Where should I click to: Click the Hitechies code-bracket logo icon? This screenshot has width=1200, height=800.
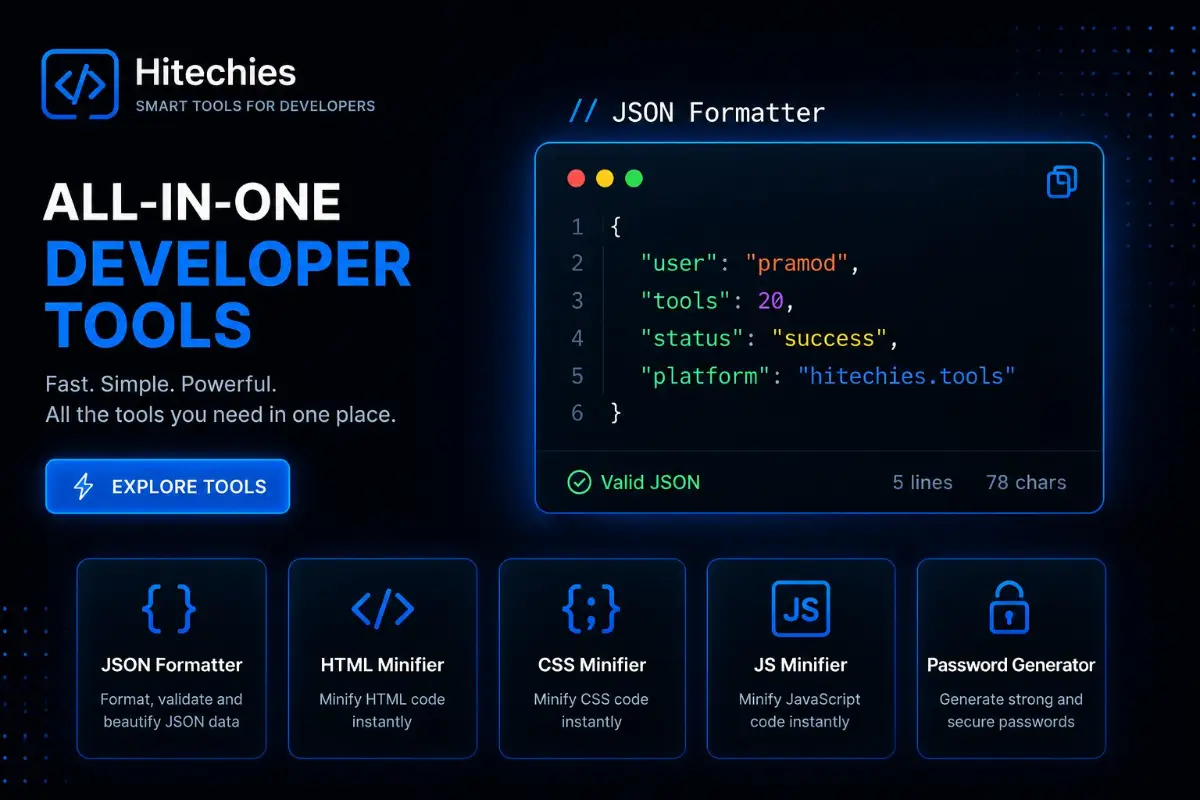point(80,85)
